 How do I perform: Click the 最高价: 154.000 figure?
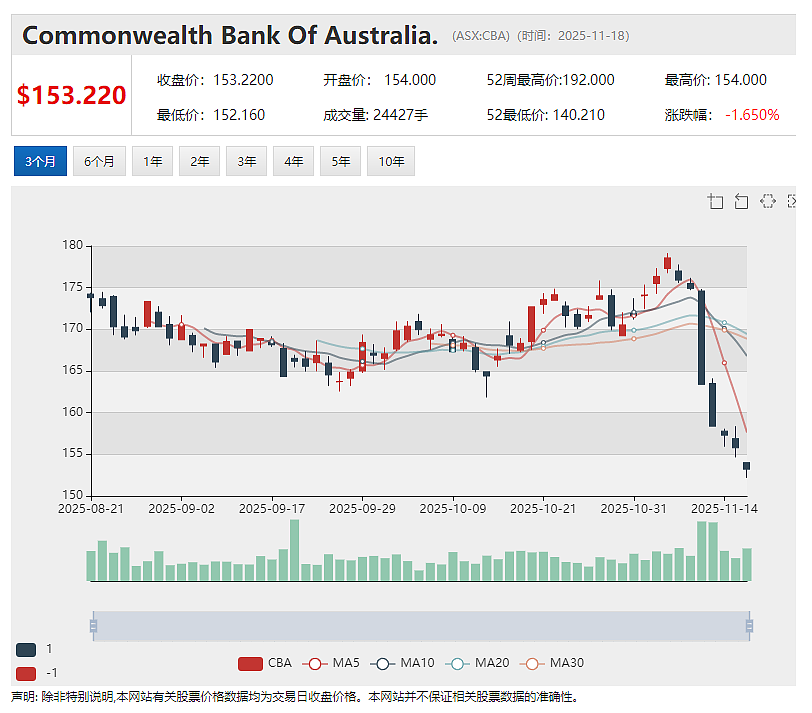point(716,80)
